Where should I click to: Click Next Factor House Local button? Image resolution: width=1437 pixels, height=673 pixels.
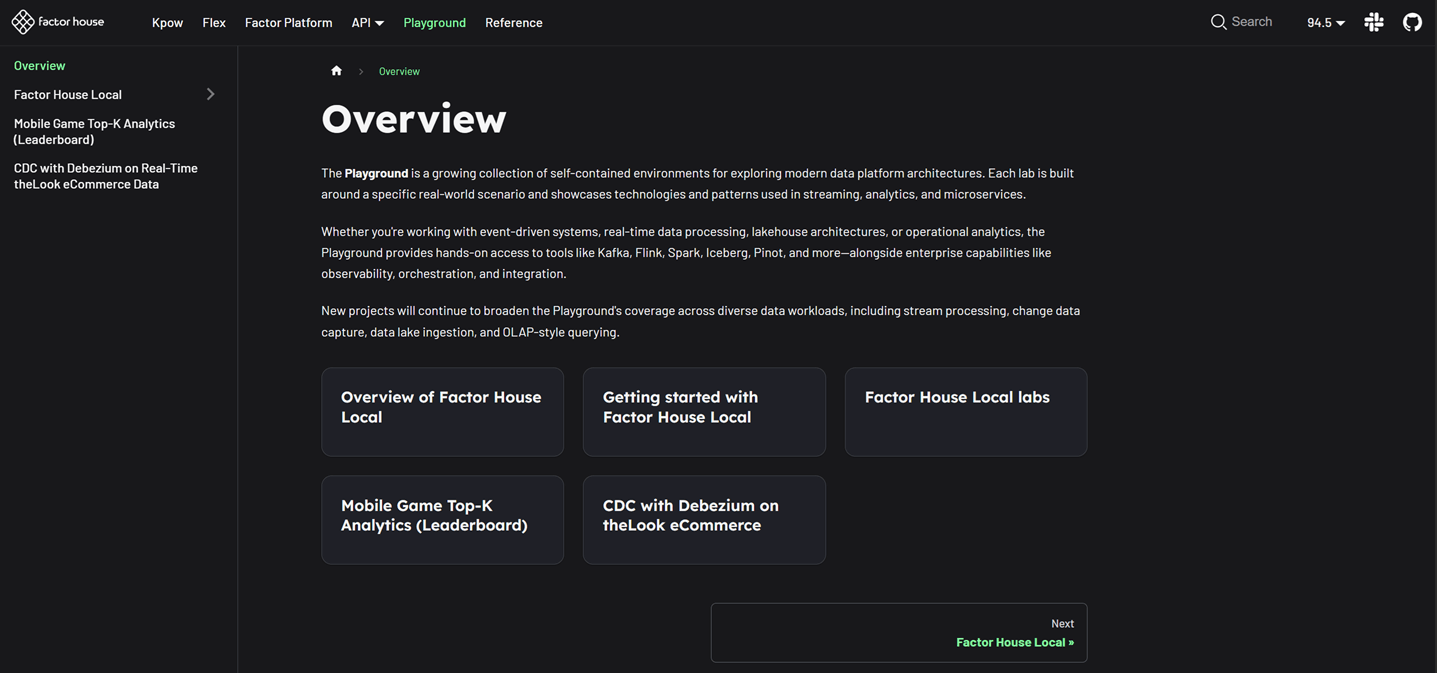[898, 632]
